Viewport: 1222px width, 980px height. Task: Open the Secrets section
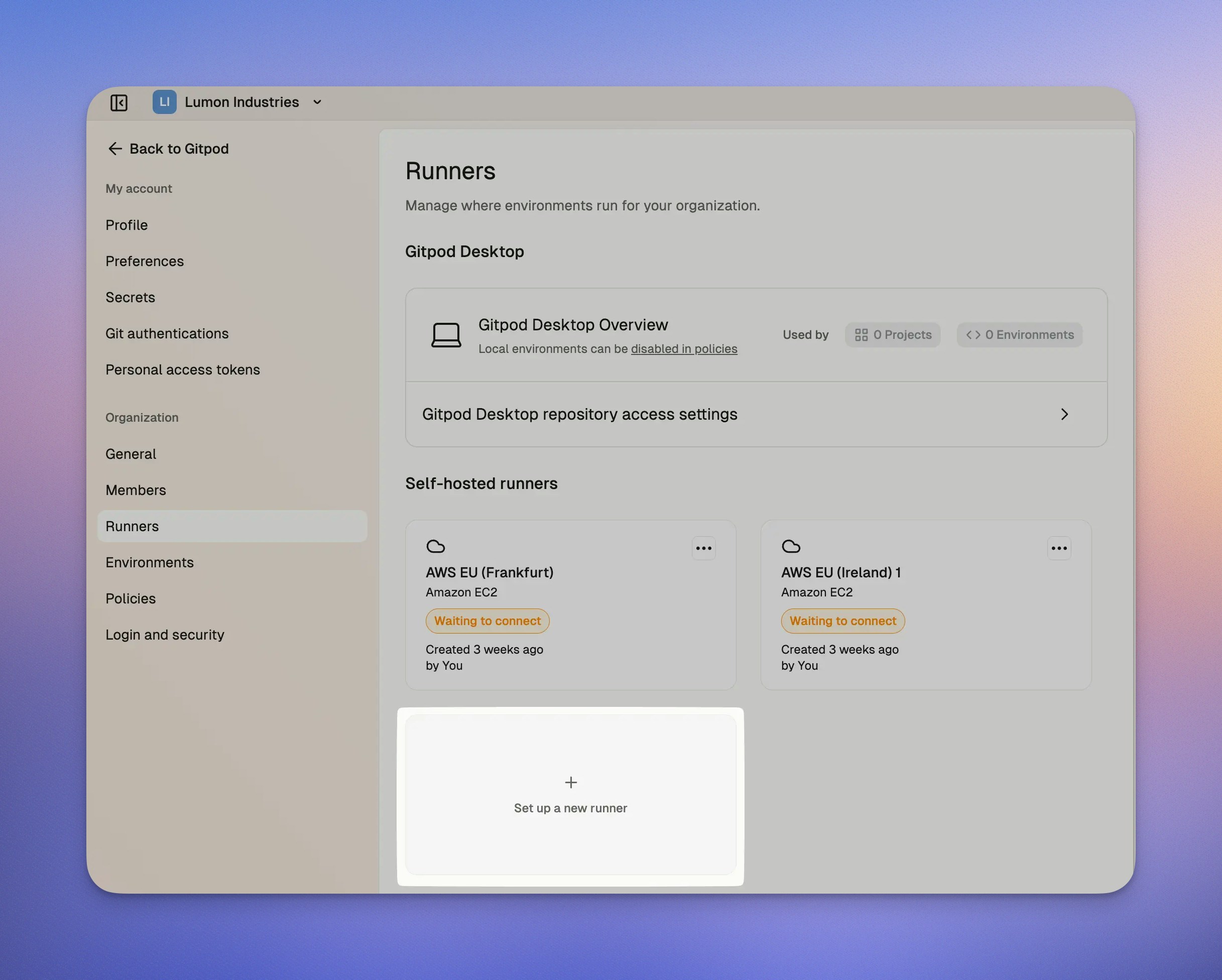click(130, 298)
